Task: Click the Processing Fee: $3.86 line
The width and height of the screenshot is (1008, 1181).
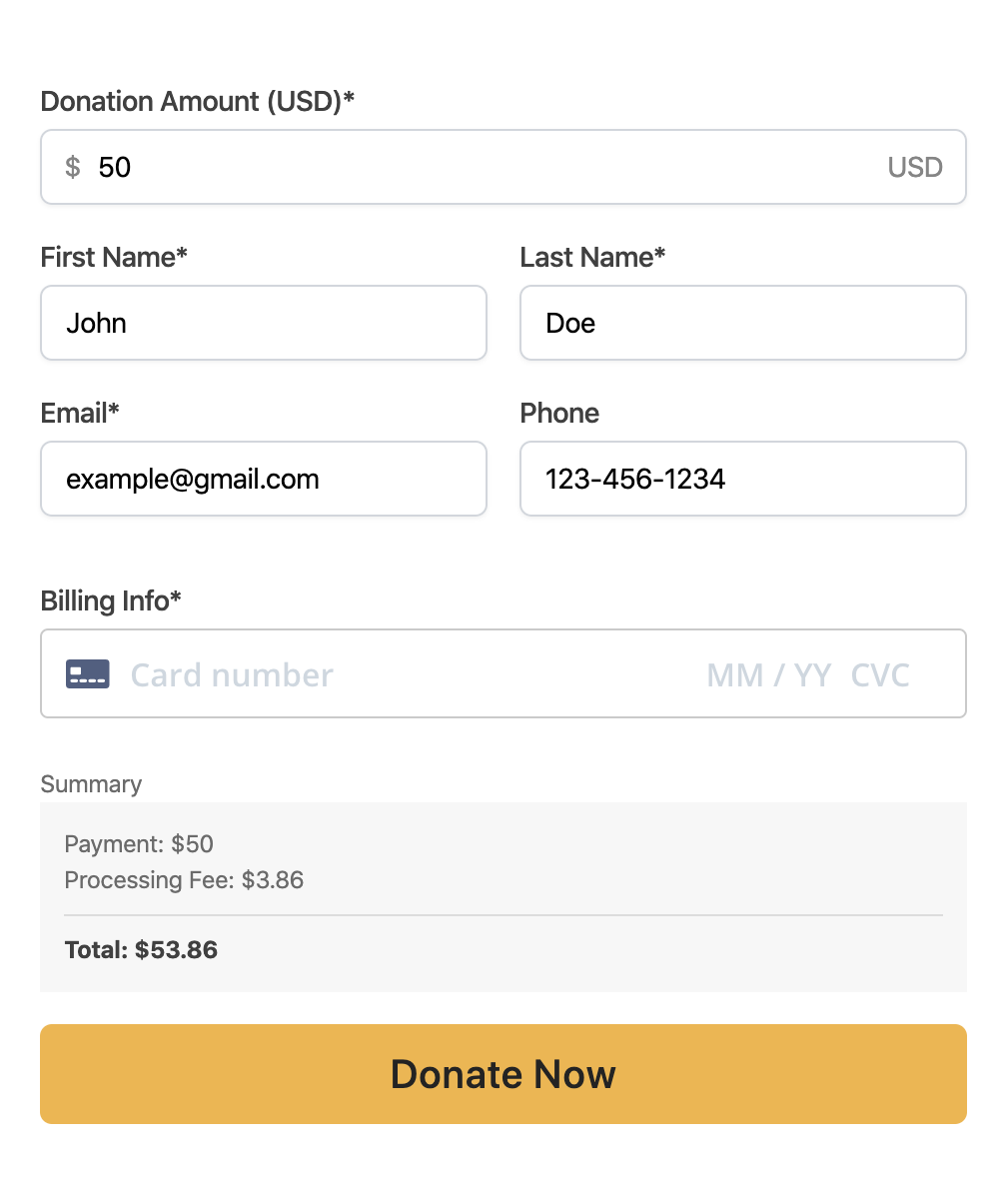Action: point(184,879)
